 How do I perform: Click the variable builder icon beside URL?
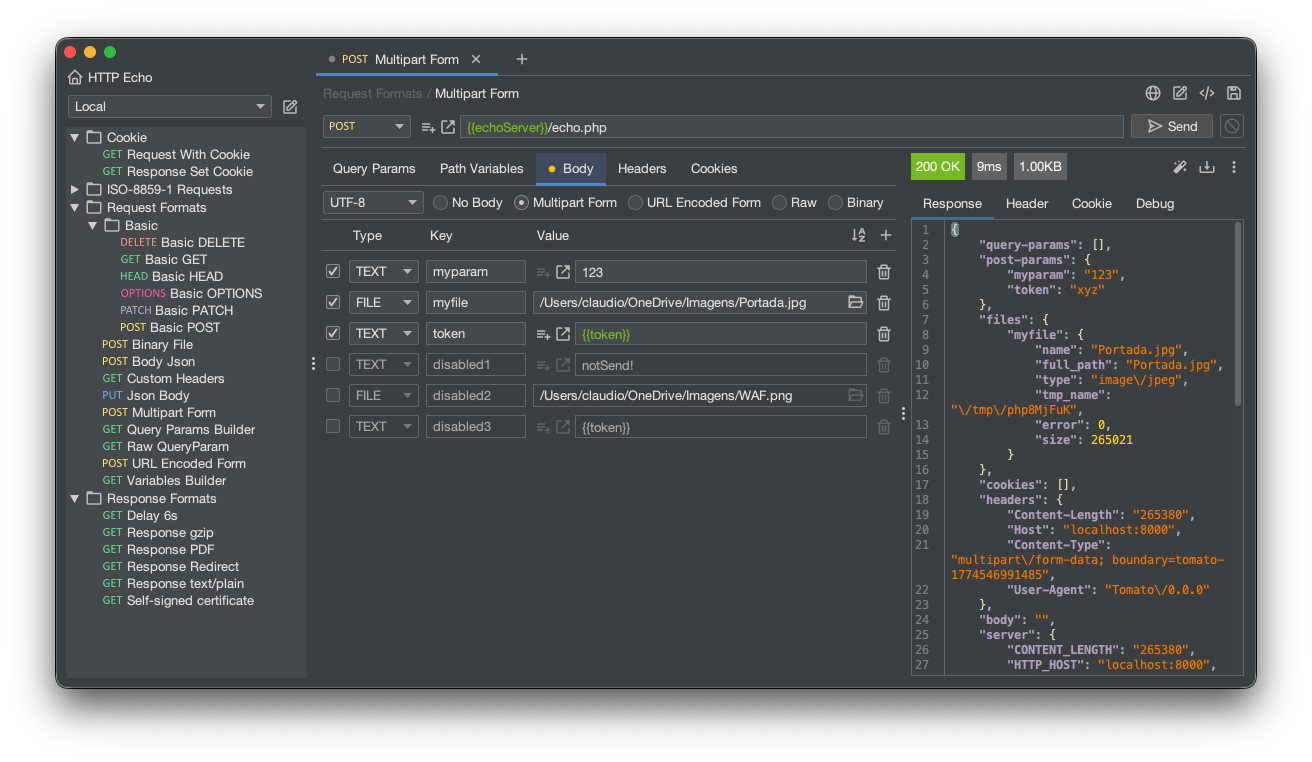[428, 127]
